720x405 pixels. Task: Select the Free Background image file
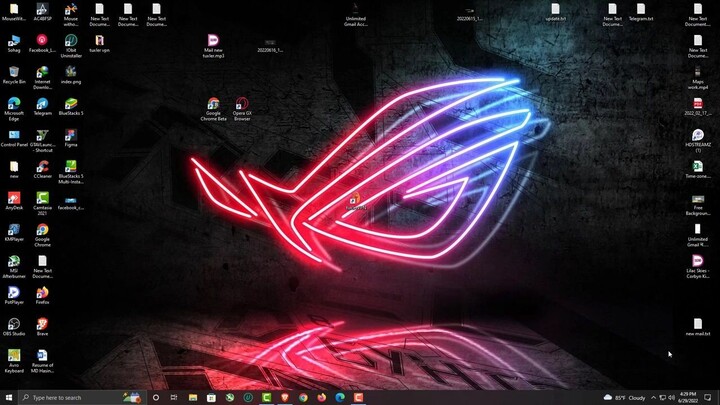click(x=698, y=205)
